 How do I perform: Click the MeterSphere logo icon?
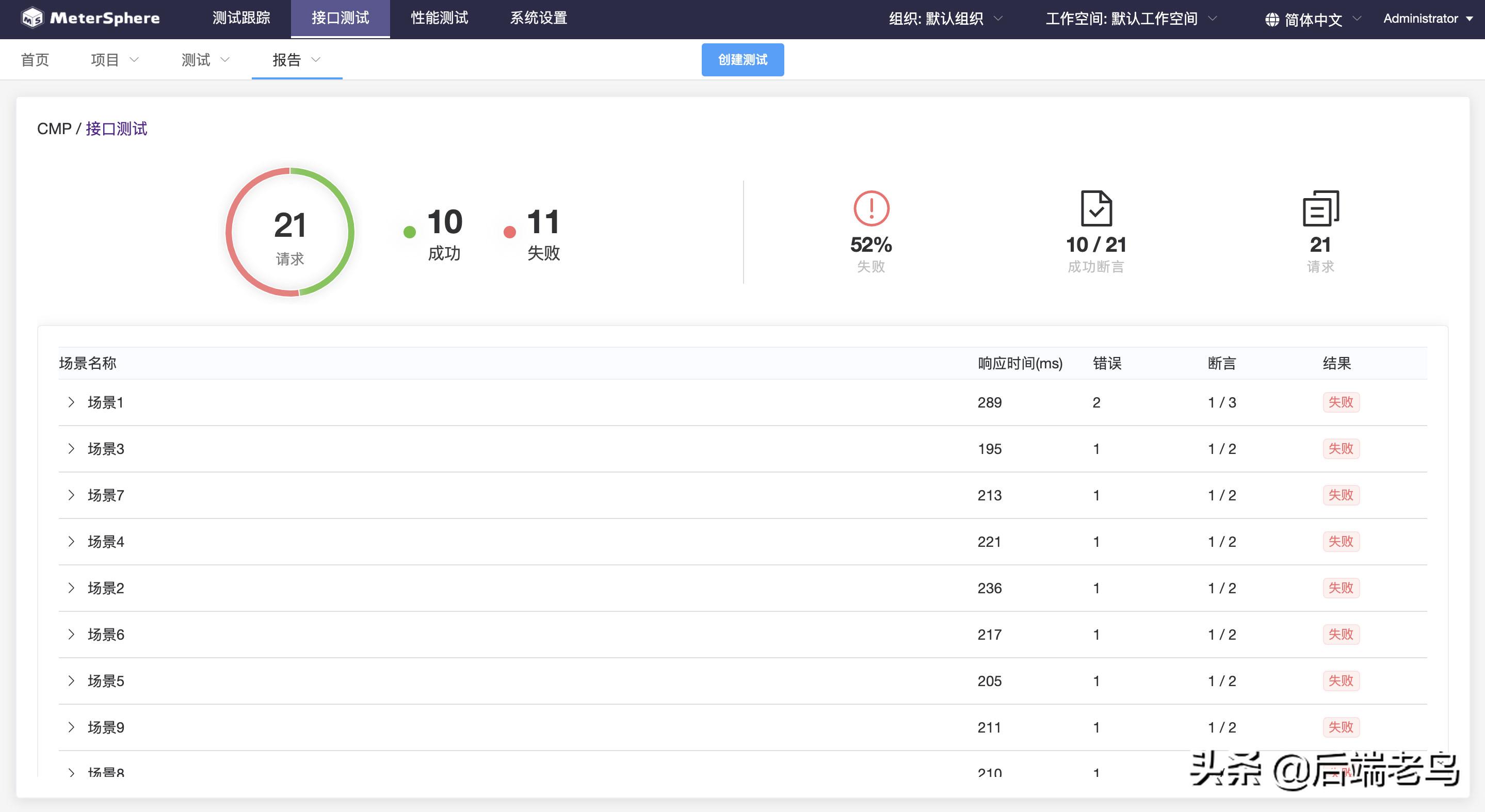(x=33, y=18)
